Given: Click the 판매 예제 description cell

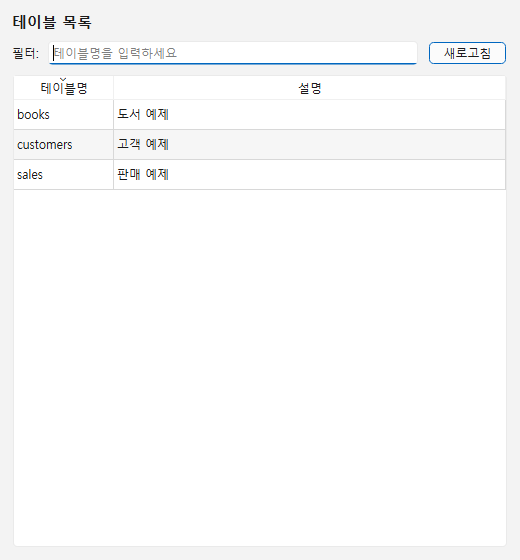Looking at the screenshot, I should (310, 175).
